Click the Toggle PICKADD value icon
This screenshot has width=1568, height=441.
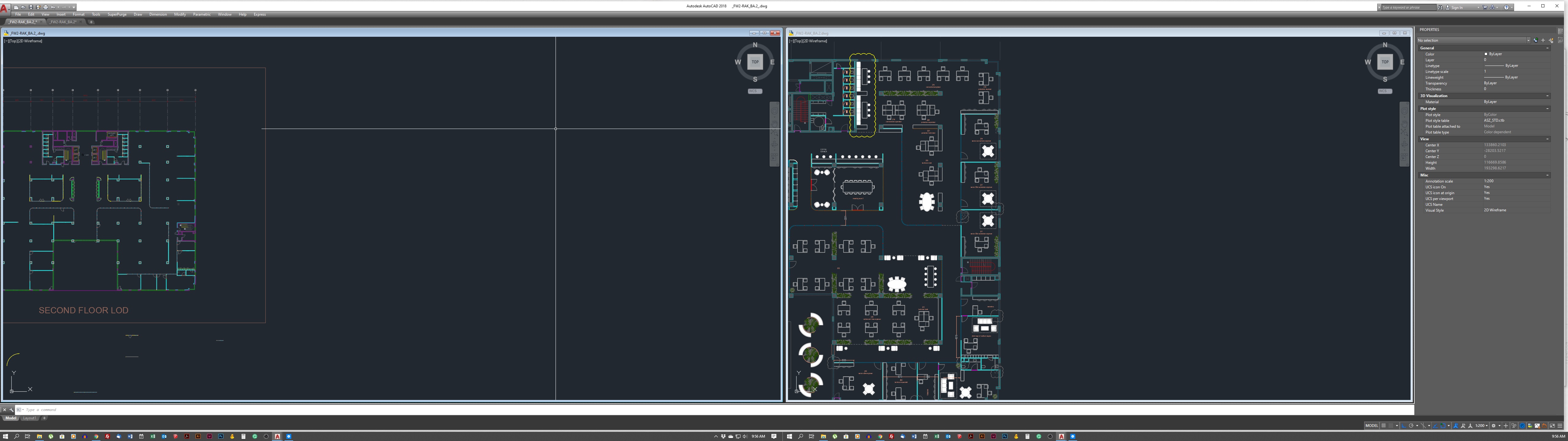(1536, 40)
